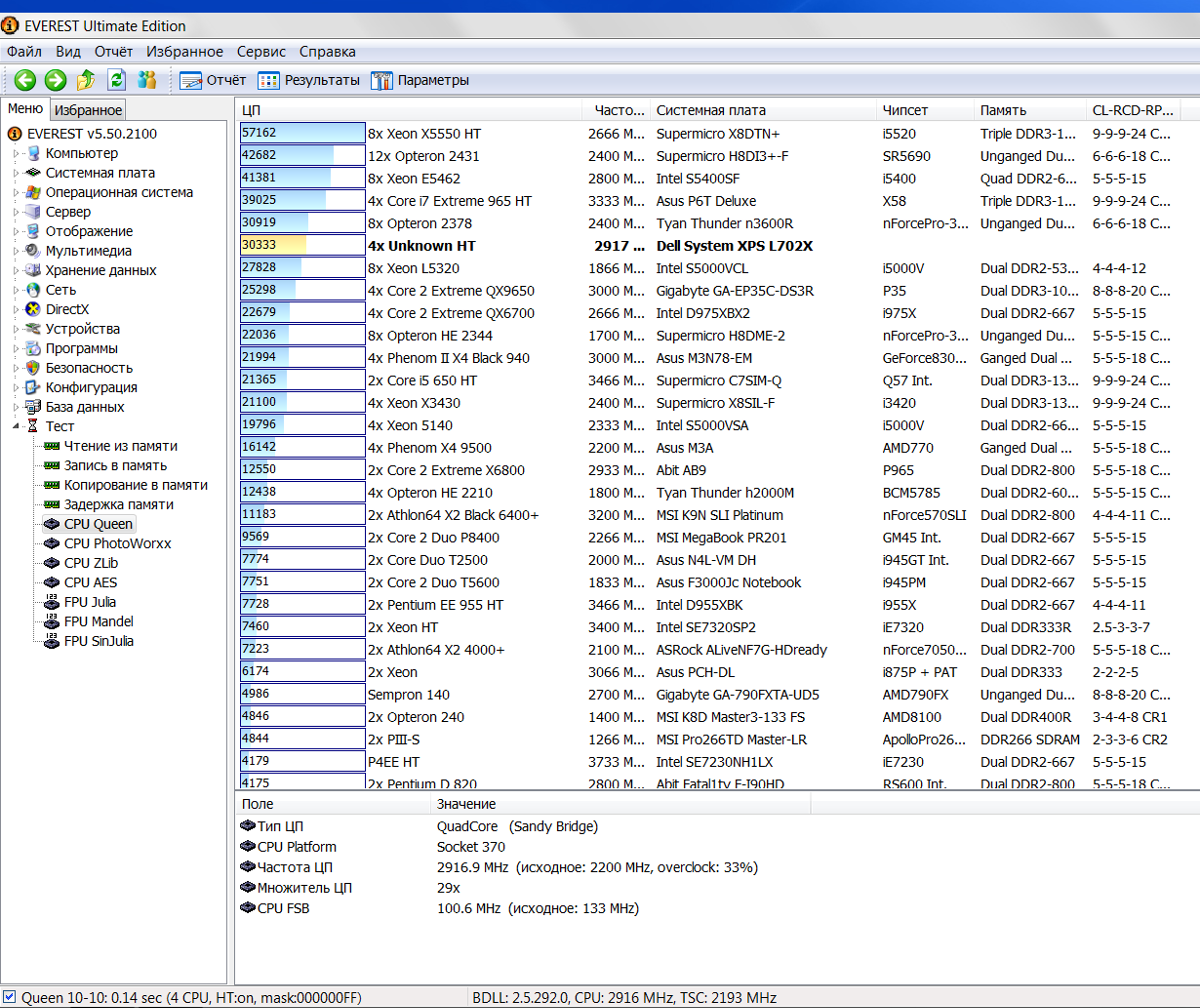Expand the Операционная система node
This screenshot has width=1200, height=1008.
16,192
